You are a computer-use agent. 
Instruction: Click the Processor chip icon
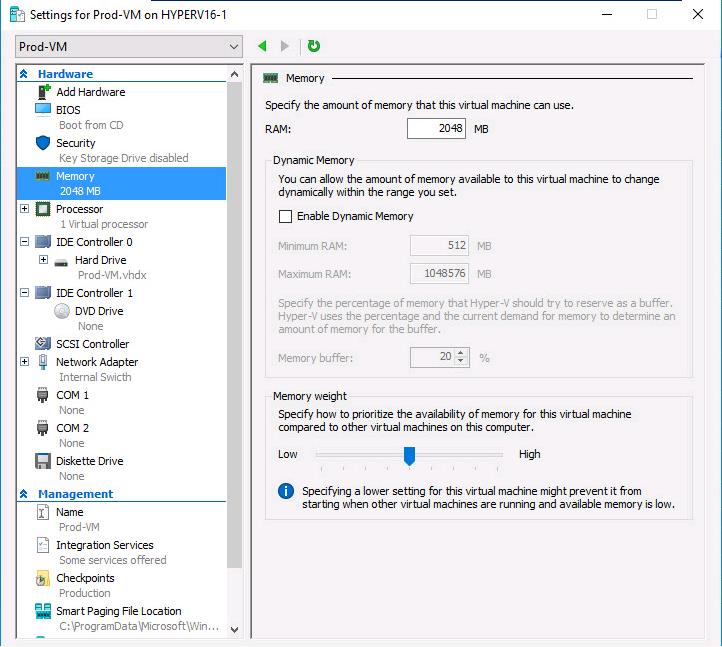pyautogui.click(x=43, y=209)
